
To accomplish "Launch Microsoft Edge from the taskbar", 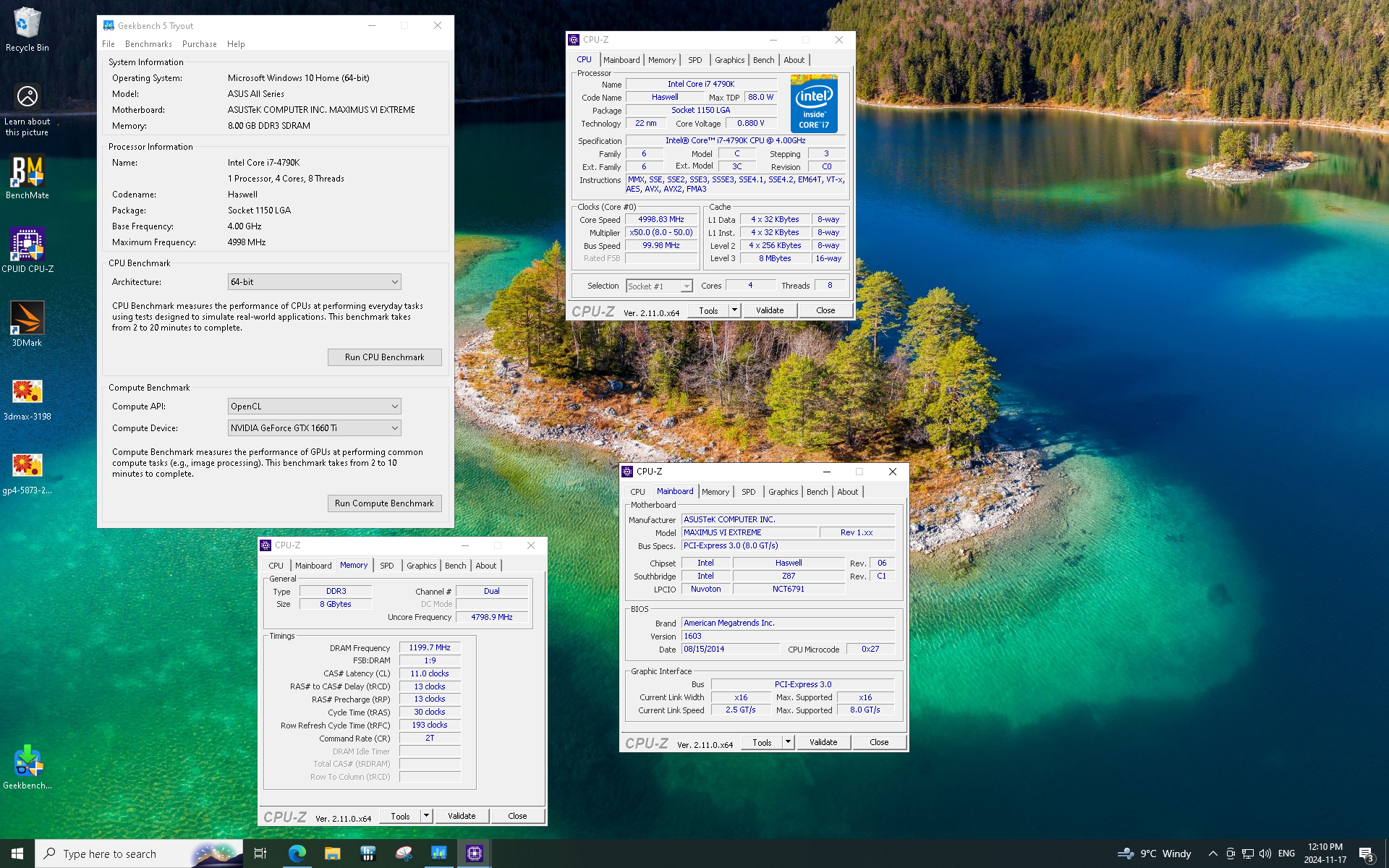I will pos(297,854).
